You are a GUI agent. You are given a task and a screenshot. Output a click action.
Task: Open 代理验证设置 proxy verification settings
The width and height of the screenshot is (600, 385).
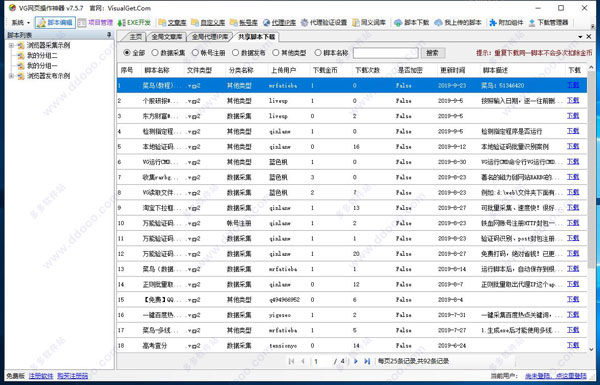click(324, 23)
